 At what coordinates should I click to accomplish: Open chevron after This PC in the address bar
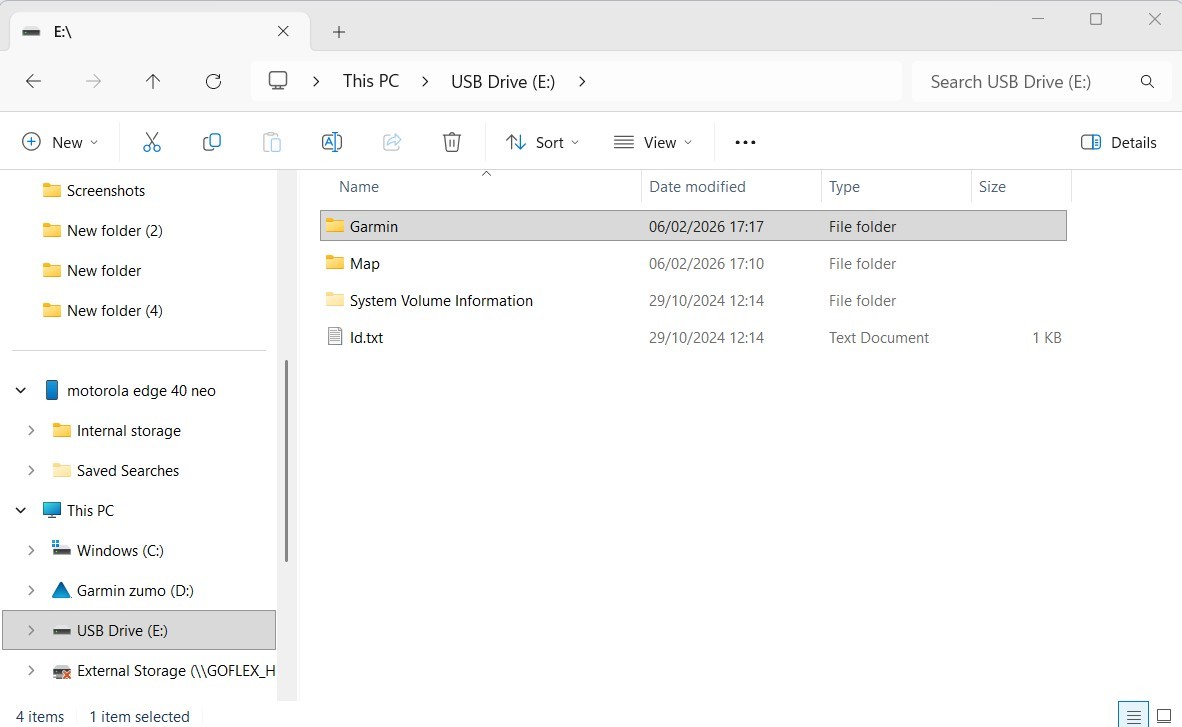425,81
